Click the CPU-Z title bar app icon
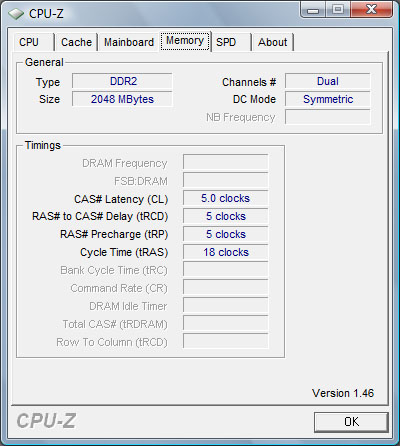Screen dimensions: 400x446 [16, 14]
